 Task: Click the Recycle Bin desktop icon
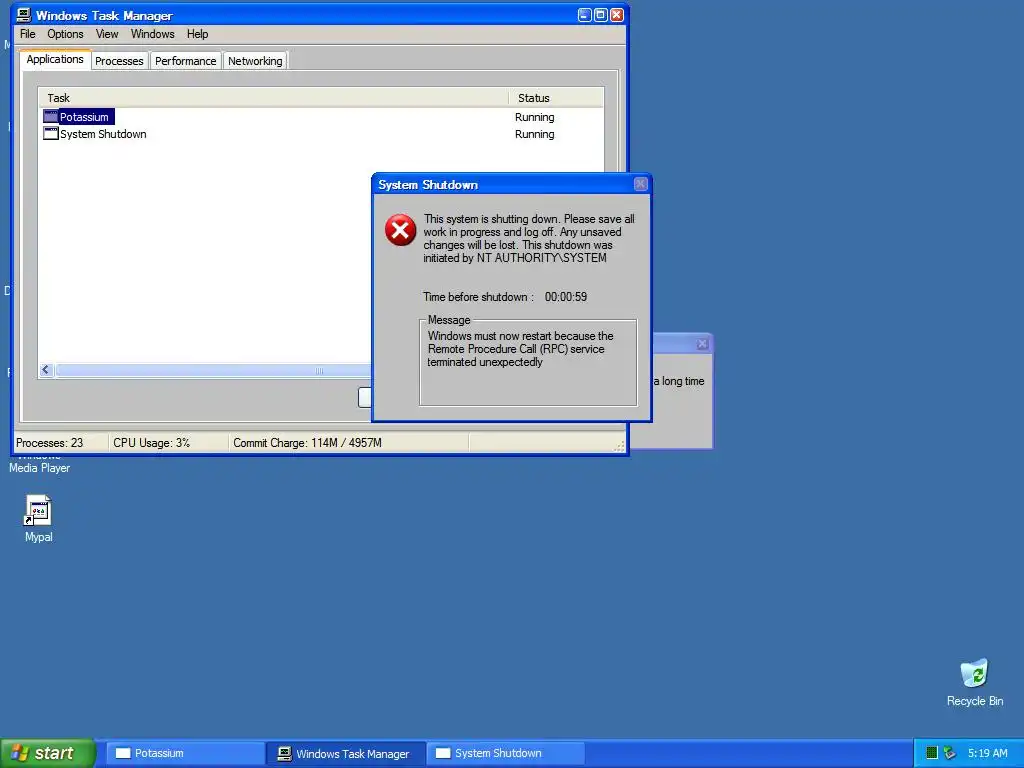pos(974,674)
